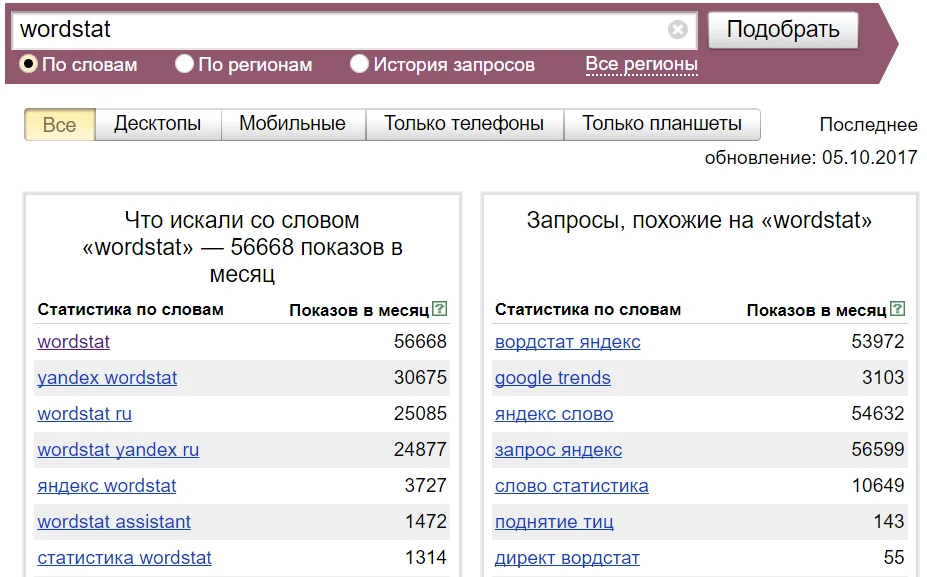Screen dimensions: 927x577
Task: Click the Подобрать button
Action: (783, 30)
